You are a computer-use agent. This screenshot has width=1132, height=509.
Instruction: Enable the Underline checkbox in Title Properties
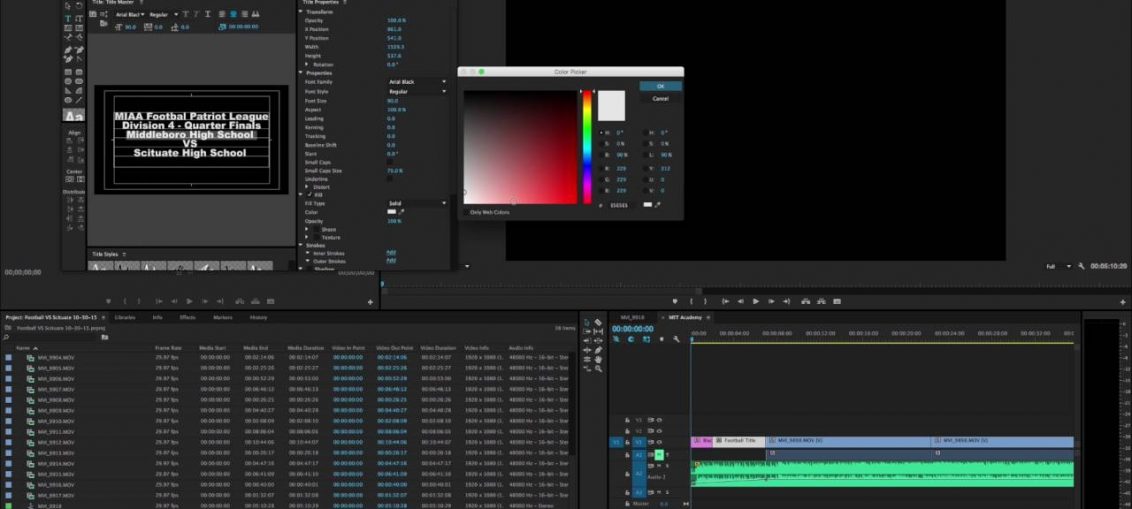point(390,179)
